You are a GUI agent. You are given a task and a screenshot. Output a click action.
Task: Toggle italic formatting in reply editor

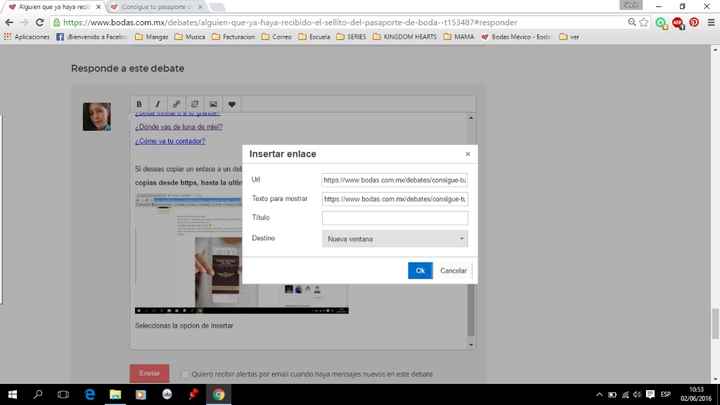click(x=158, y=104)
